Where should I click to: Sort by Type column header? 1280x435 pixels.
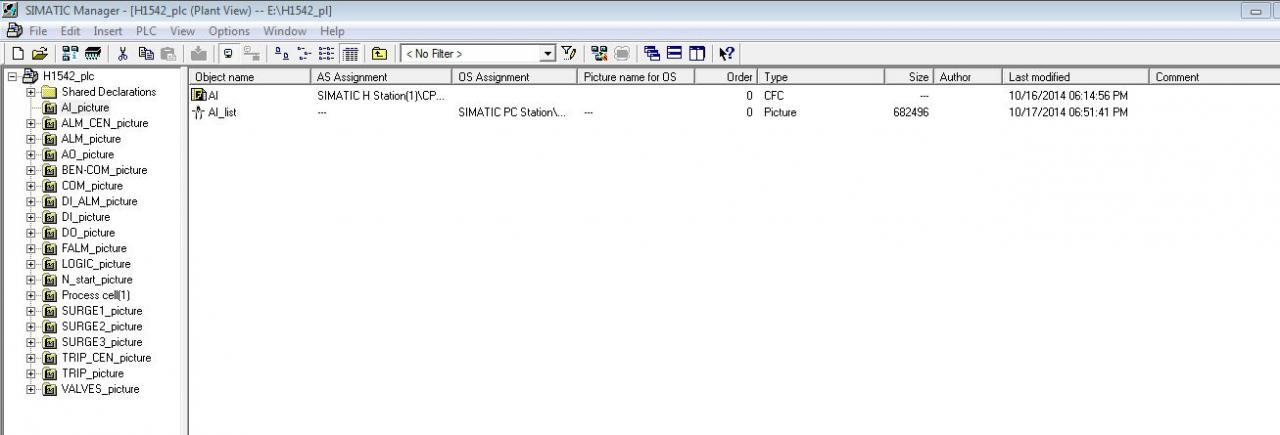[x=821, y=76]
